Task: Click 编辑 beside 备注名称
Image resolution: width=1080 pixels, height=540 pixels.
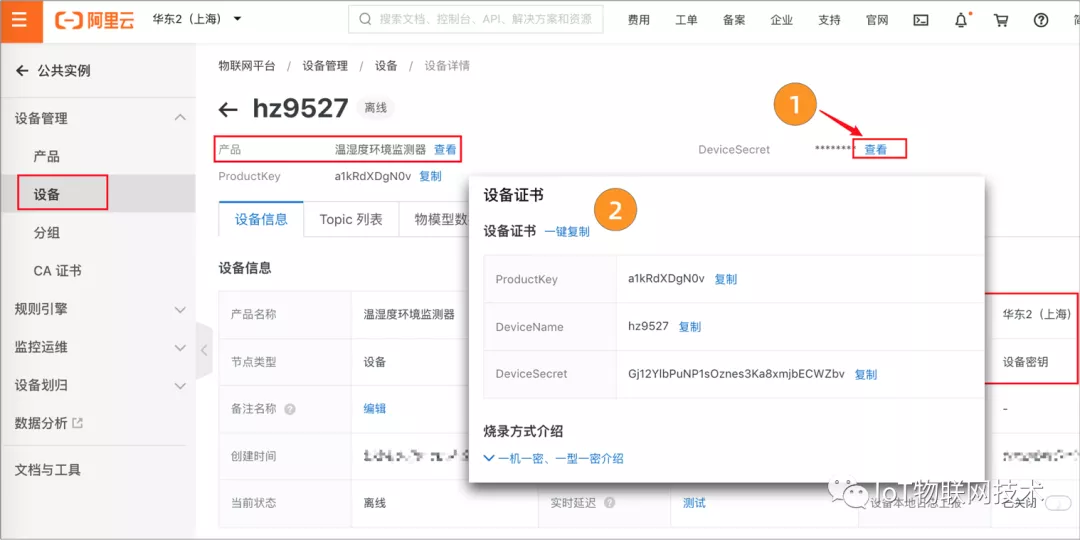Action: (x=375, y=408)
